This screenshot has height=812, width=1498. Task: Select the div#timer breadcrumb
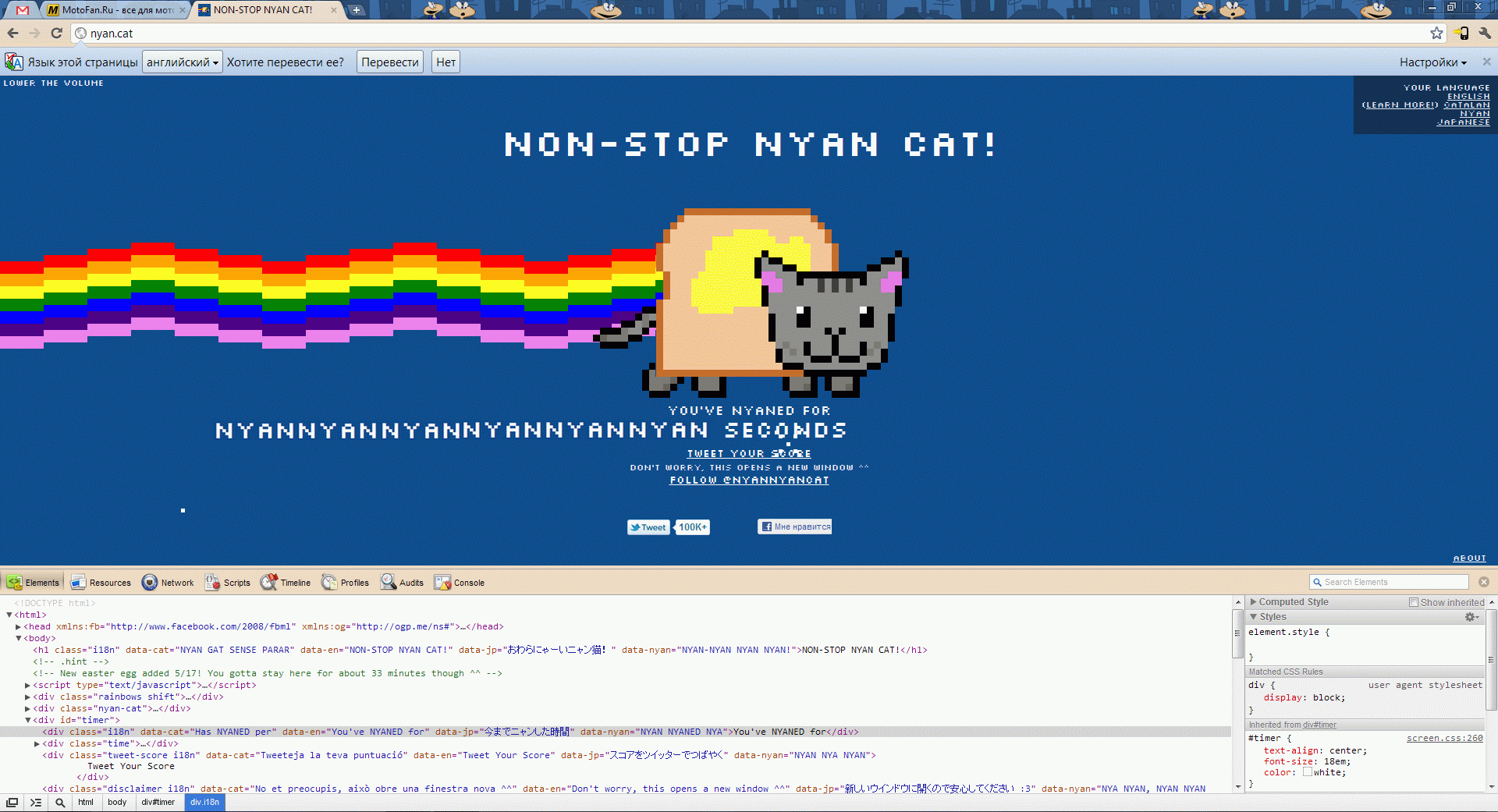point(158,802)
